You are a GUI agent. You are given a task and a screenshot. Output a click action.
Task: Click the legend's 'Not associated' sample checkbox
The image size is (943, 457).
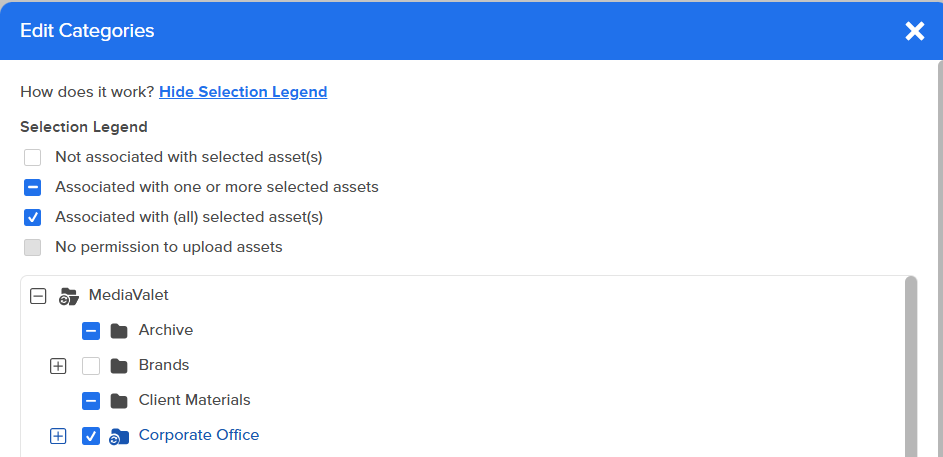[x=32, y=158]
